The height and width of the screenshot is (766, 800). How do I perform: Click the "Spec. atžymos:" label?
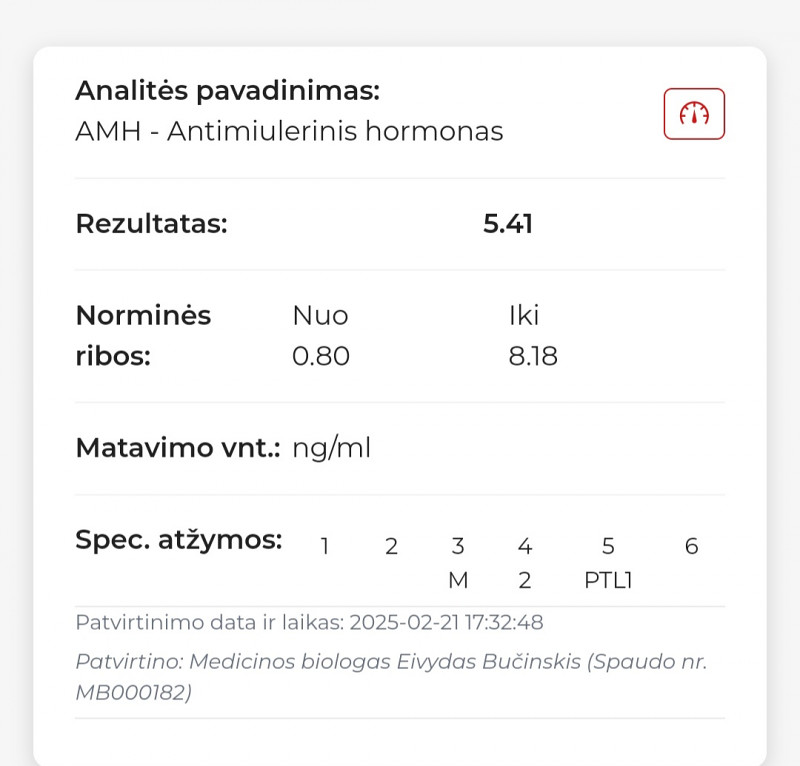pos(178,539)
